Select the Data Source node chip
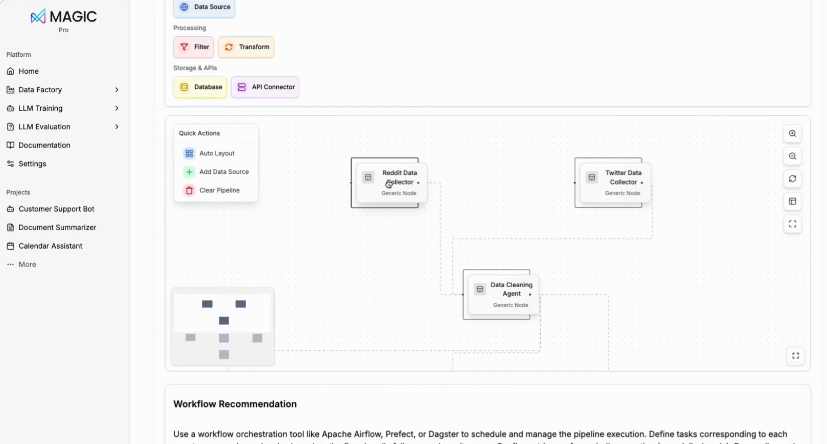The height and width of the screenshot is (444, 827). tap(204, 7)
